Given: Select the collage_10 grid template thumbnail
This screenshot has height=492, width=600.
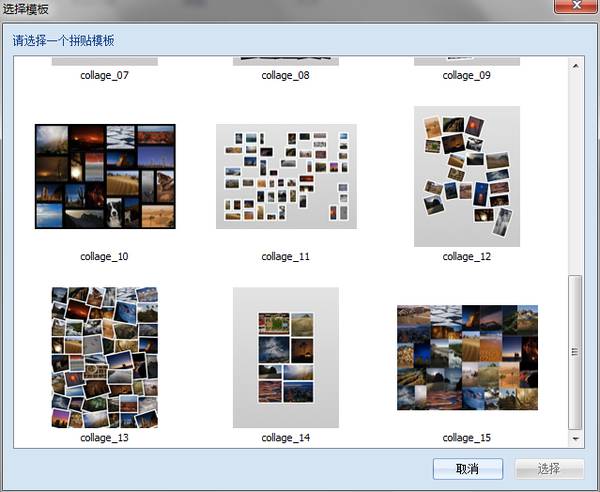Looking at the screenshot, I should [x=105, y=176].
